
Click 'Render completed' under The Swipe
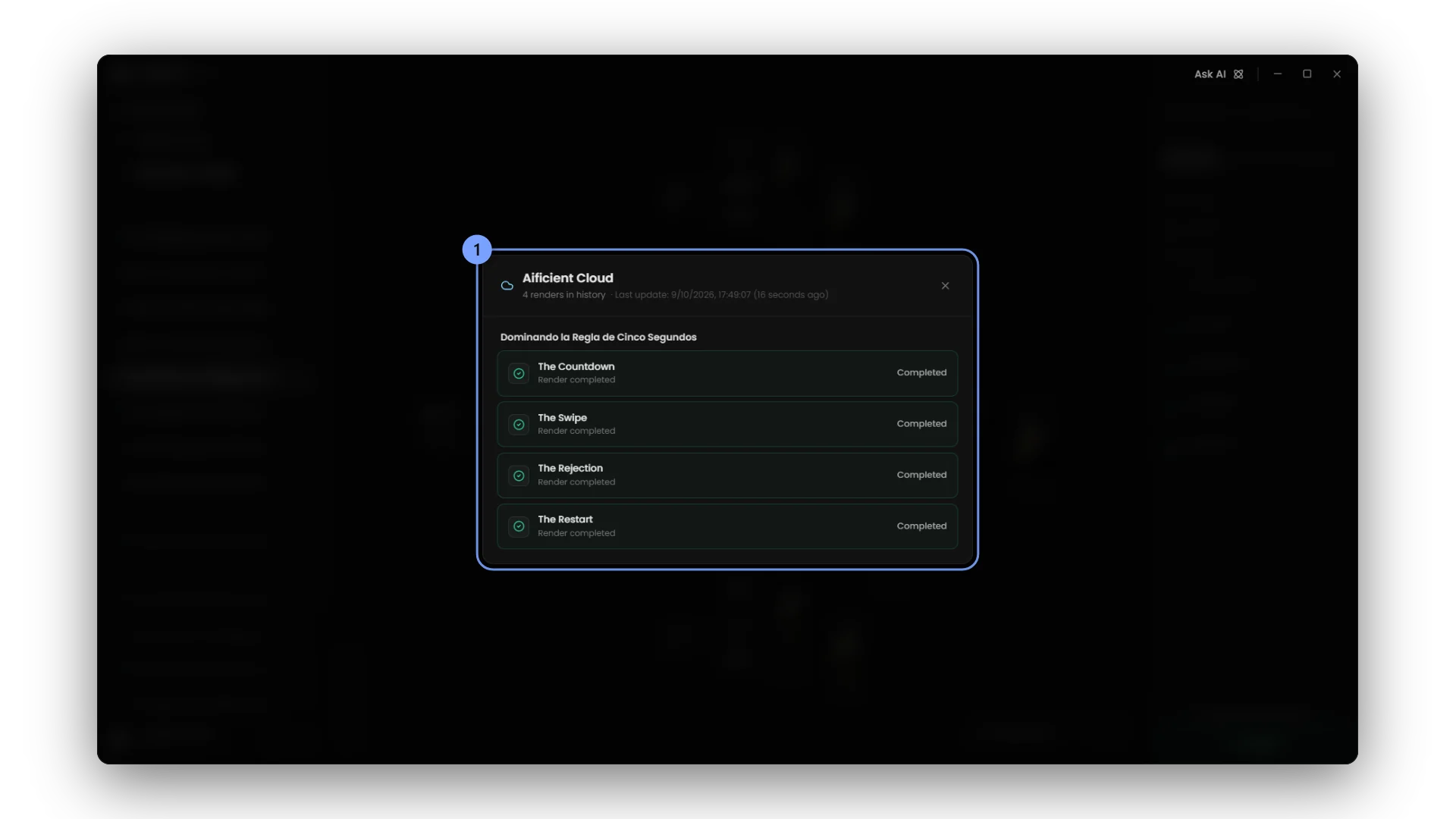coord(576,431)
